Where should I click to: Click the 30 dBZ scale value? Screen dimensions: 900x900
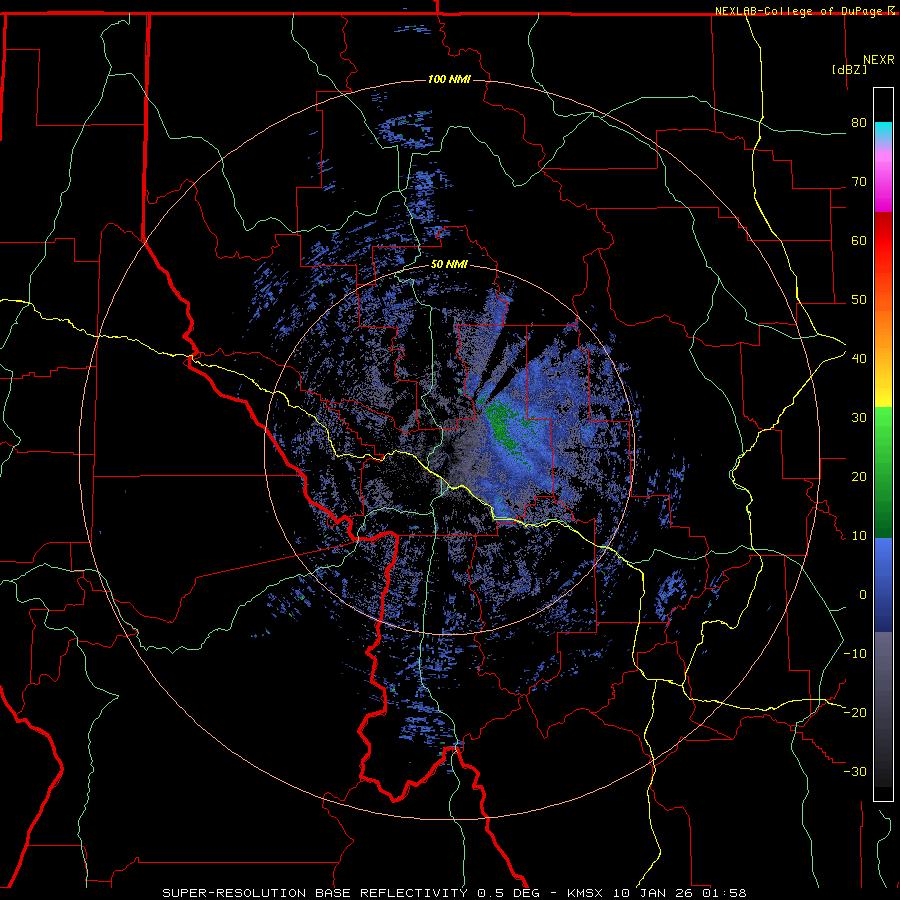[859, 418]
